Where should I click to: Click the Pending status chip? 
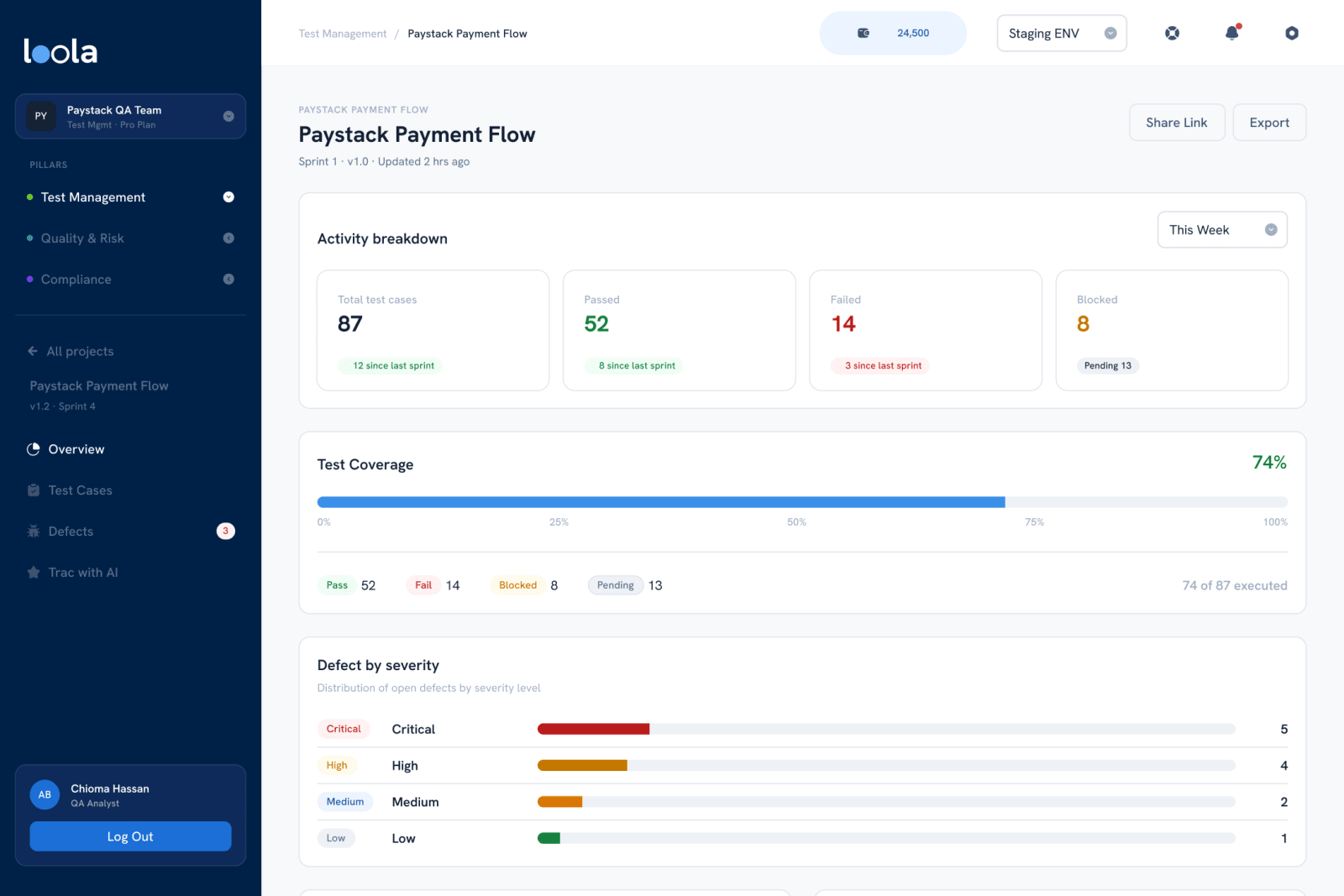tap(616, 585)
